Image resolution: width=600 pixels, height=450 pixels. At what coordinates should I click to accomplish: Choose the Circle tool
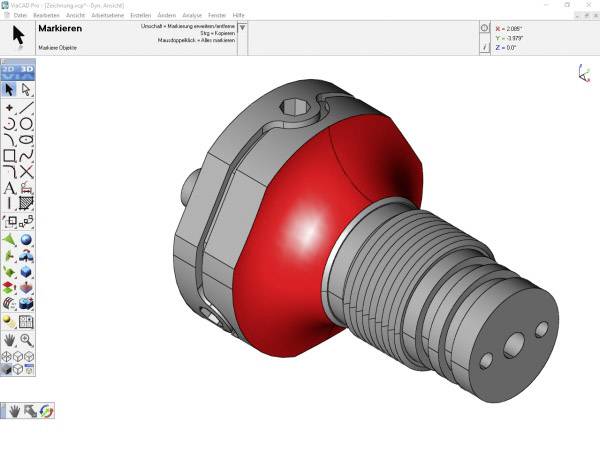[x=27, y=123]
